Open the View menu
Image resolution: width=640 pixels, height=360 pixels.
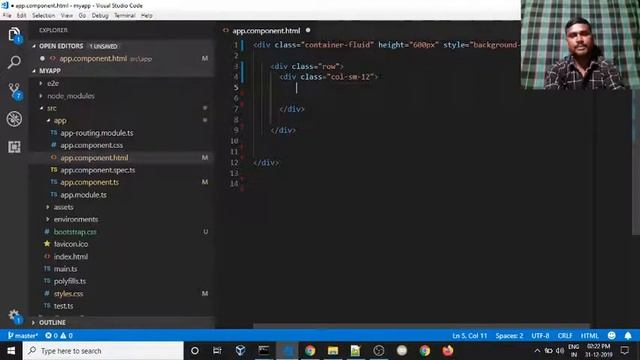[67, 16]
